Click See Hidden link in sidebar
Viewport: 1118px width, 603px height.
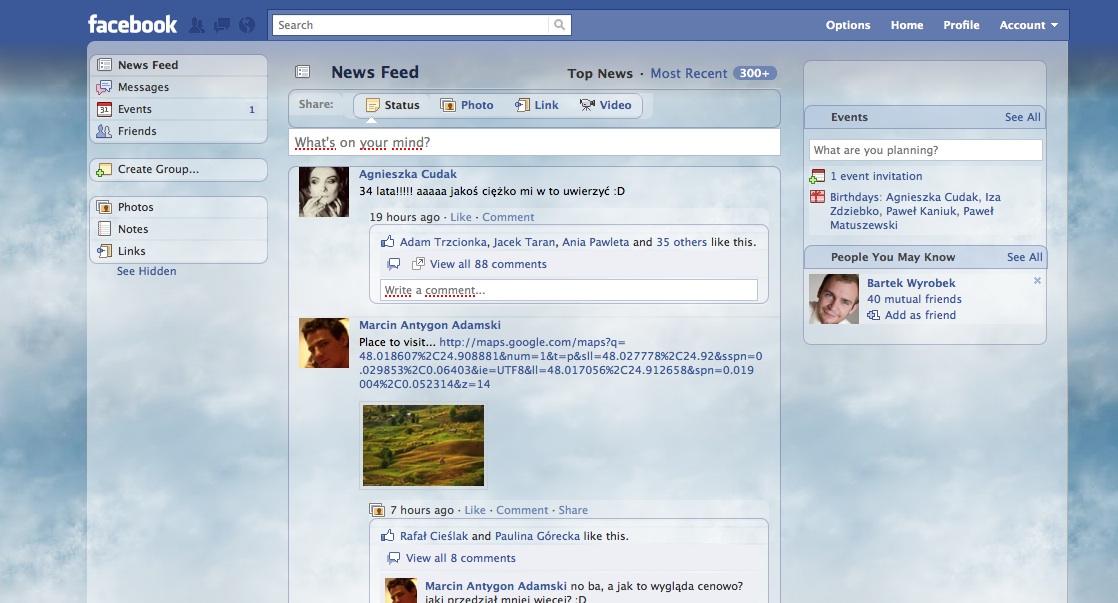[x=146, y=271]
